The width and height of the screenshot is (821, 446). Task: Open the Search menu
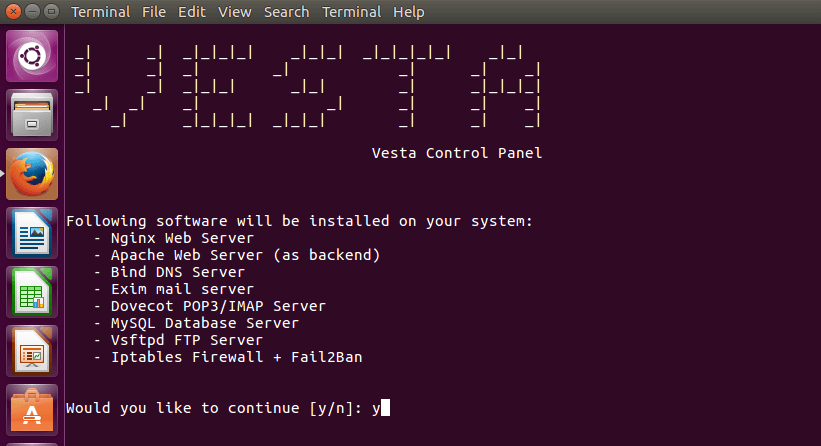coord(286,12)
